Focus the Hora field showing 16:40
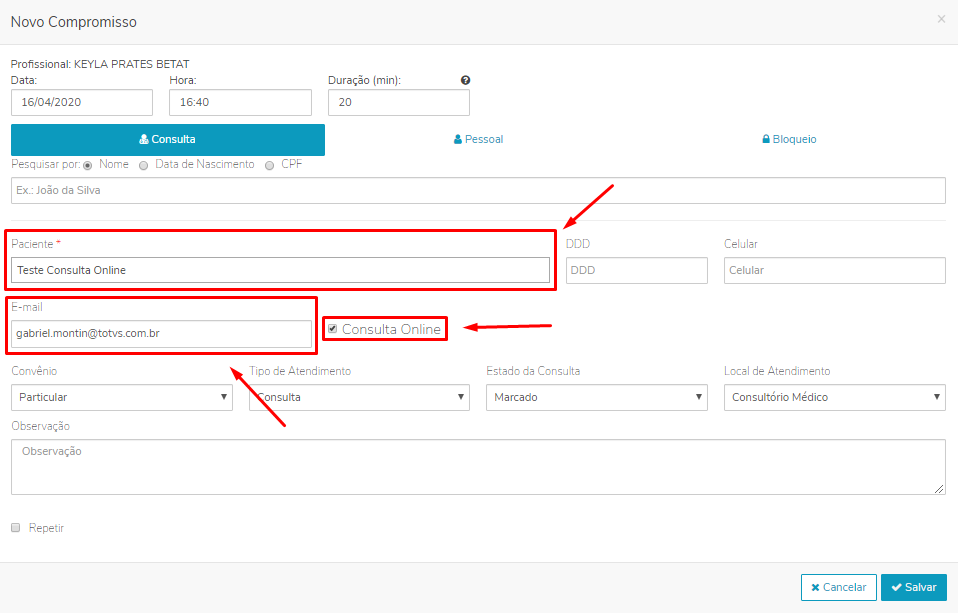Viewport: 958px width, 613px height. (240, 103)
